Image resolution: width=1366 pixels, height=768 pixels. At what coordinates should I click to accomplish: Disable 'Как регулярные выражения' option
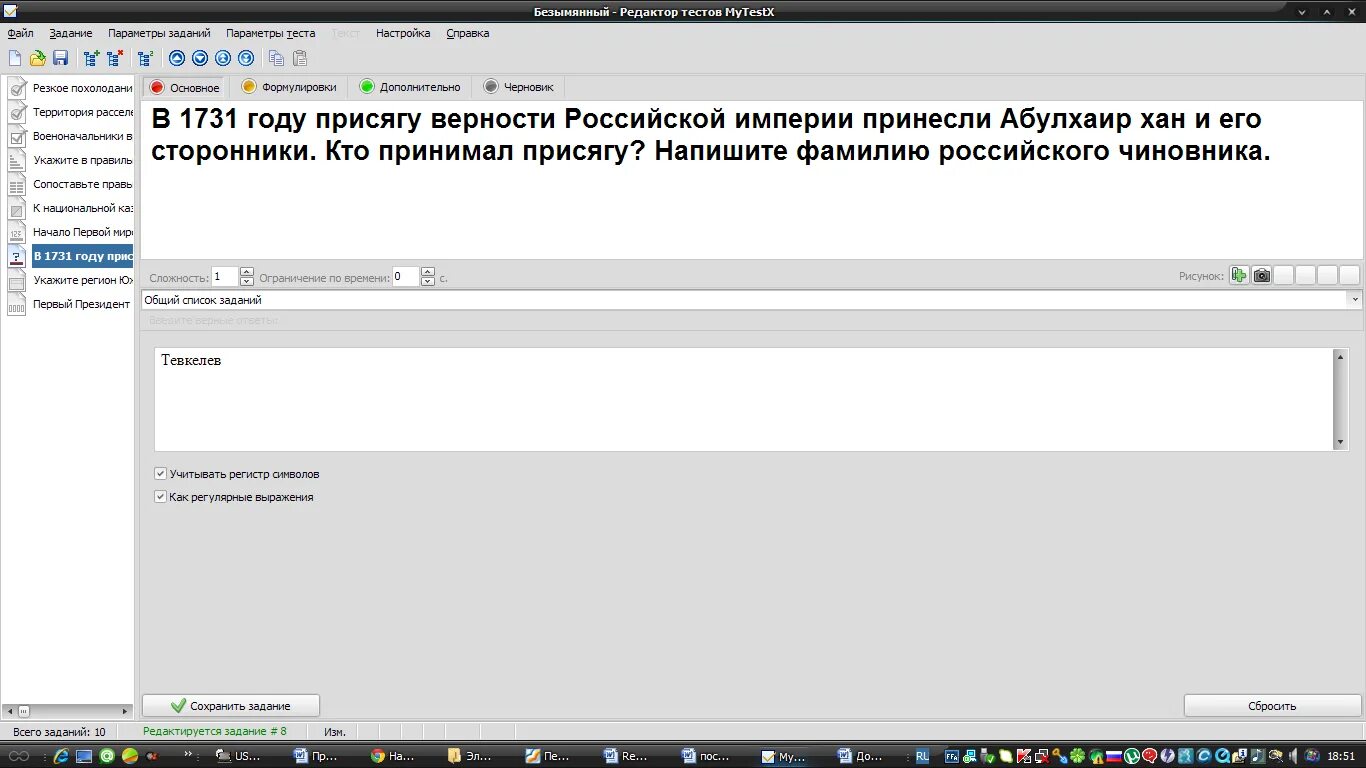(160, 496)
